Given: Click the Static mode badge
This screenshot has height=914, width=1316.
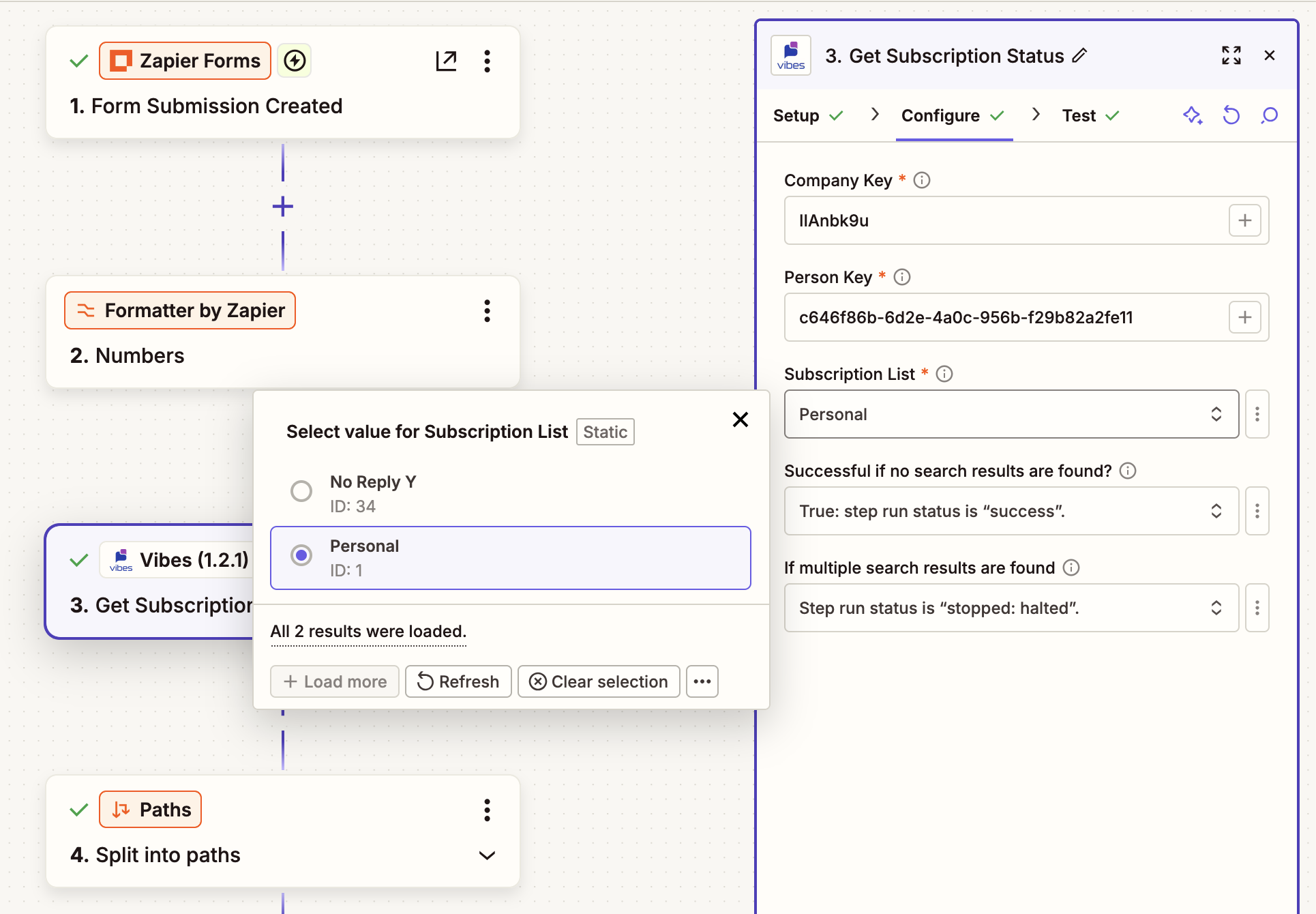Looking at the screenshot, I should (x=605, y=432).
